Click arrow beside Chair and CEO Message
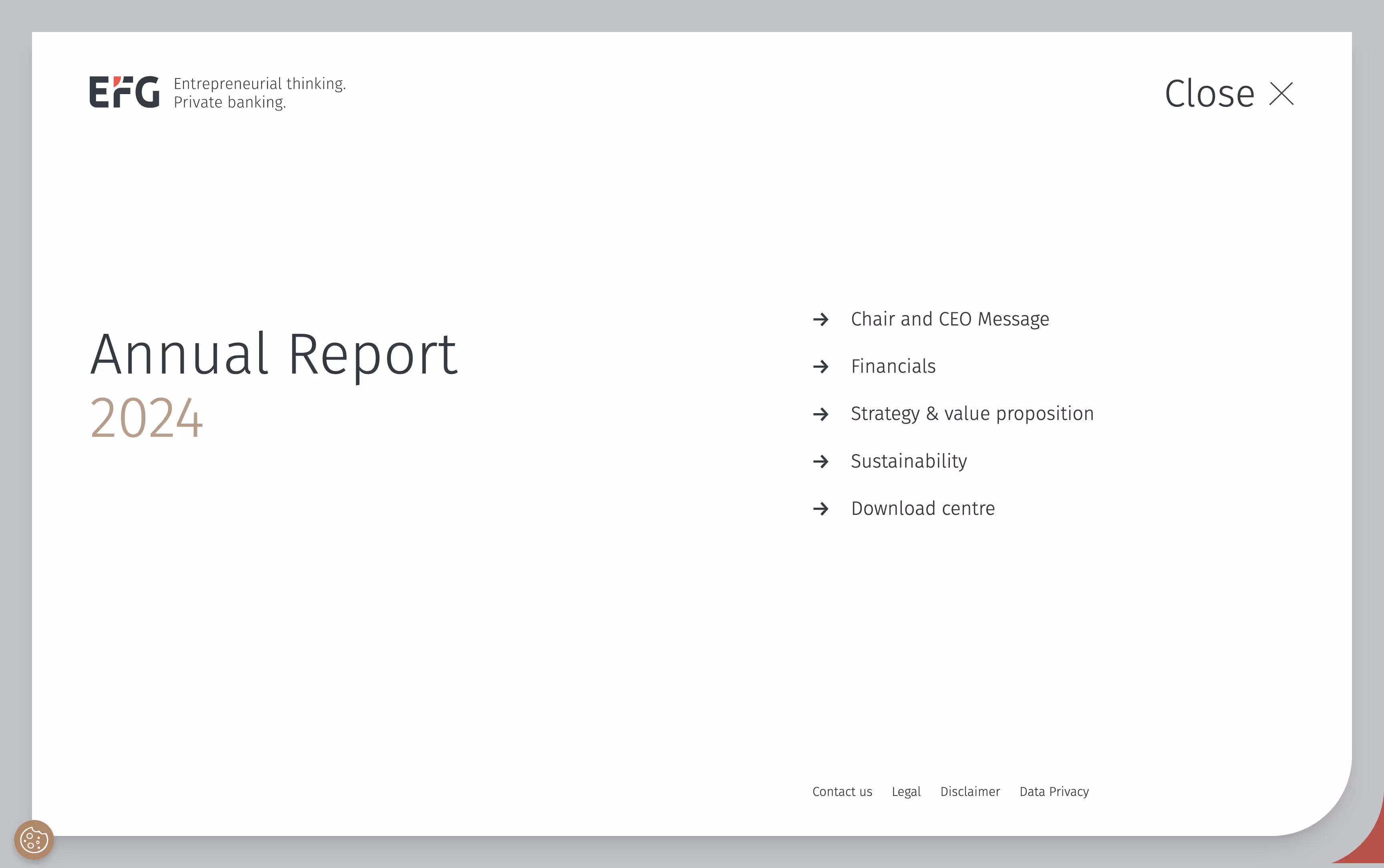Viewport: 1384px width, 868px height. pos(821,319)
